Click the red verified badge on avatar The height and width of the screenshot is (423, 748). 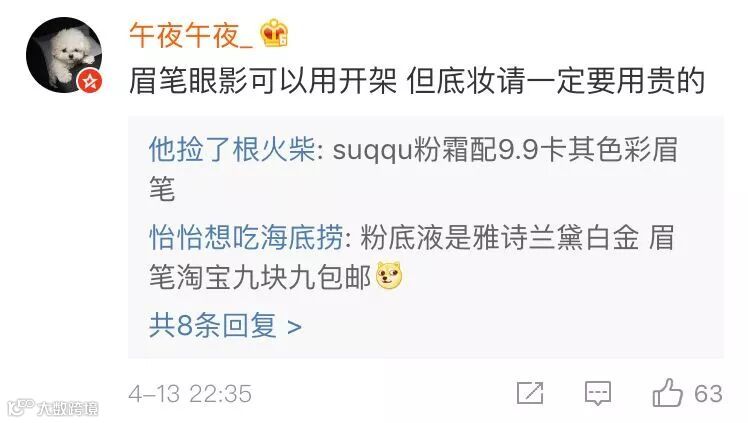(90, 81)
